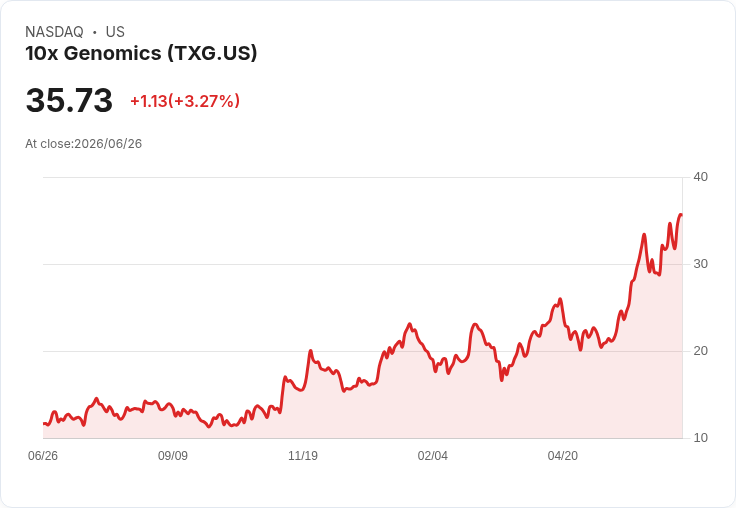Click the 10x Genomics (TXG.US) title

point(141,53)
